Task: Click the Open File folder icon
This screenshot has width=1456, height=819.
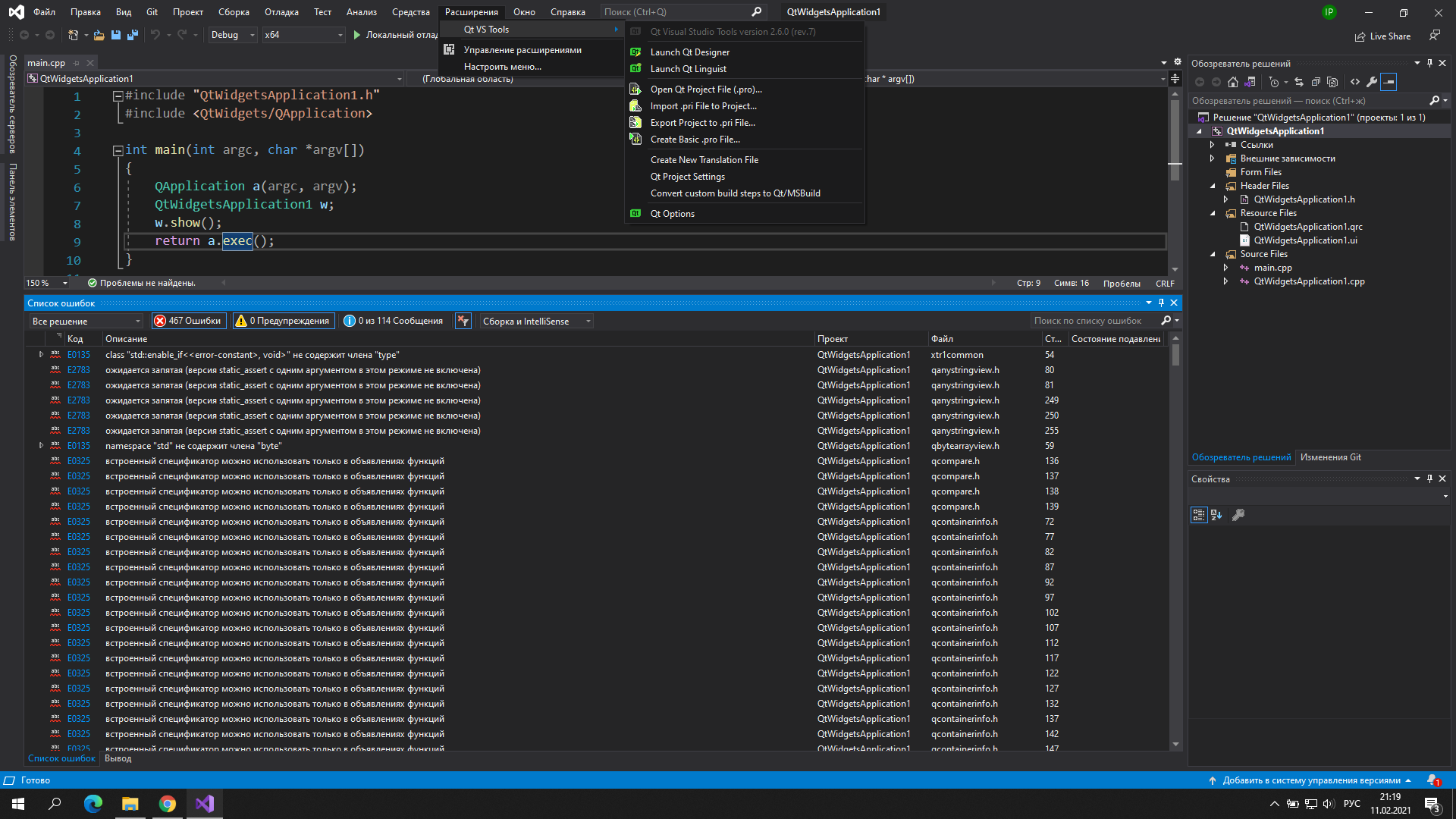Action: click(x=99, y=35)
